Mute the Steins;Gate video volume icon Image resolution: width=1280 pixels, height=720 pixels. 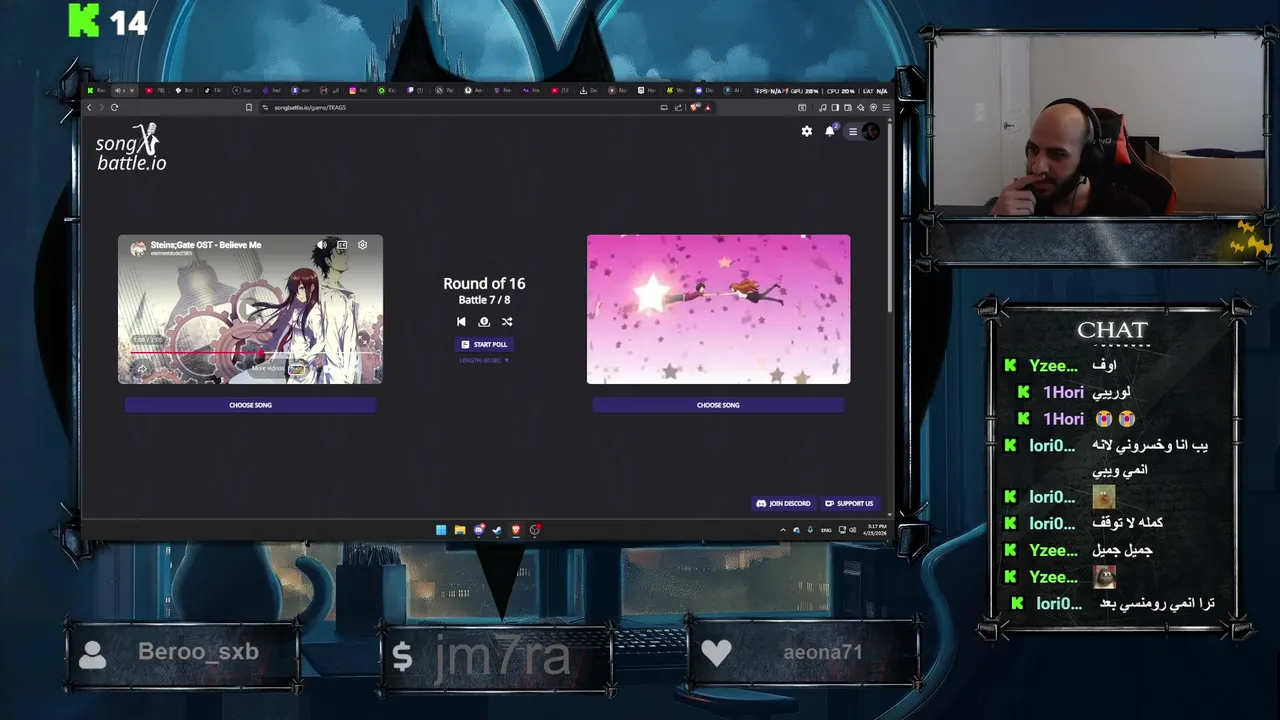322,245
